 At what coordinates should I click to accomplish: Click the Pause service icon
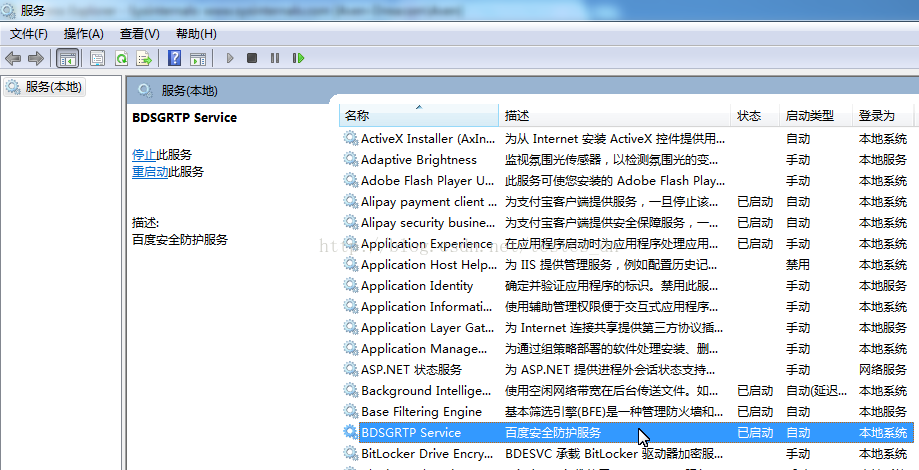coord(274,58)
